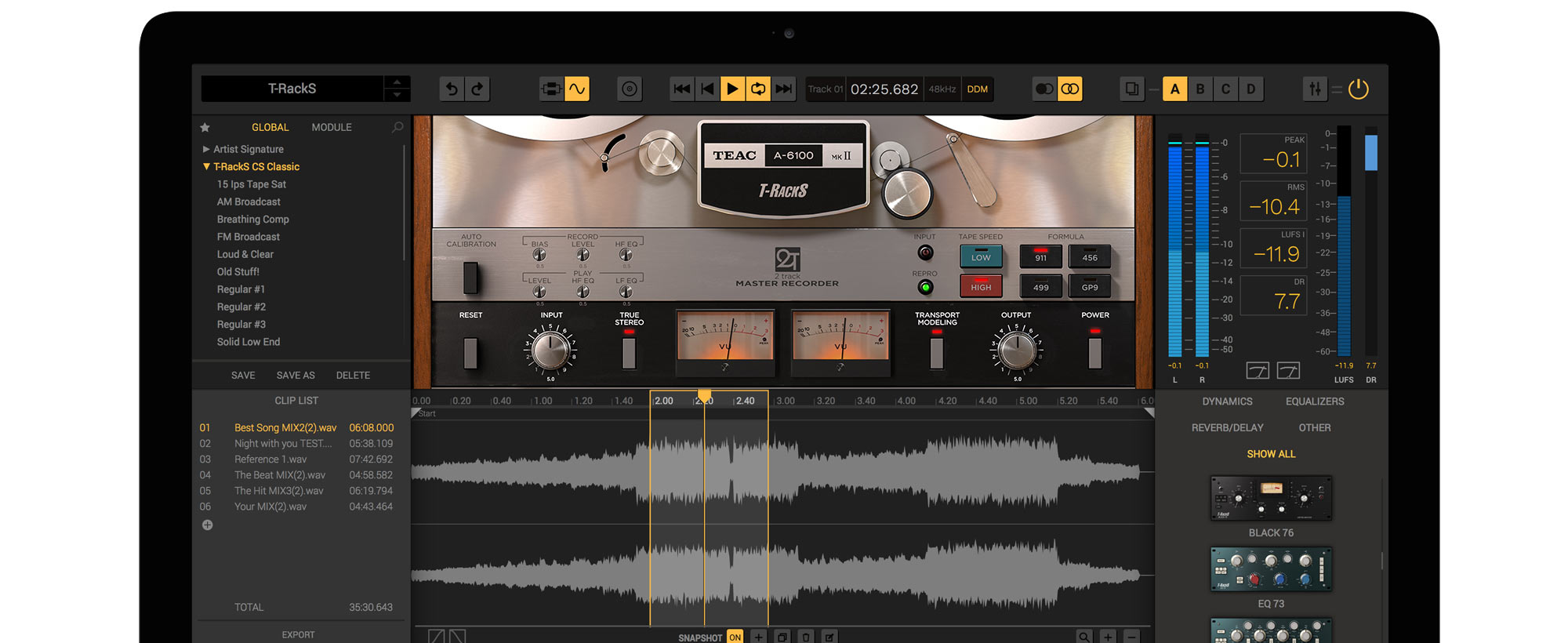Click the preset search magnifier icon
Viewport: 1568px width, 643px height.
pos(397,127)
